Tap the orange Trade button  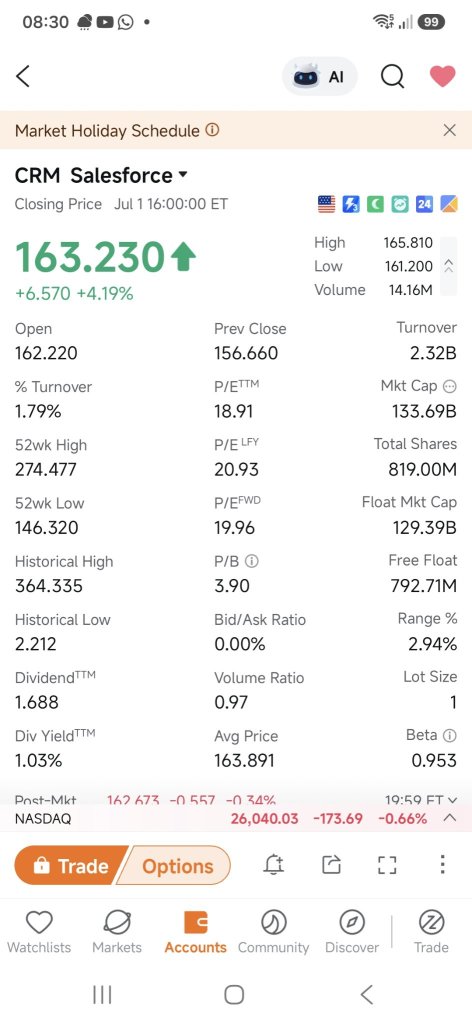pos(70,865)
